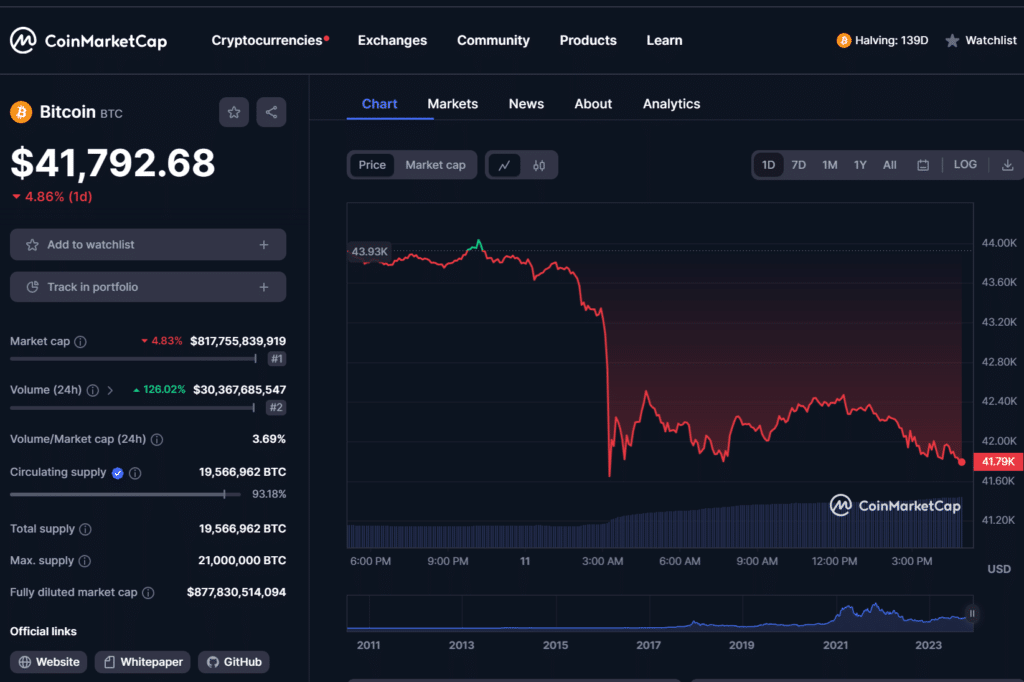The width and height of the screenshot is (1024, 682).
Task: Click the #2 volume rank badge
Action: (x=276, y=408)
